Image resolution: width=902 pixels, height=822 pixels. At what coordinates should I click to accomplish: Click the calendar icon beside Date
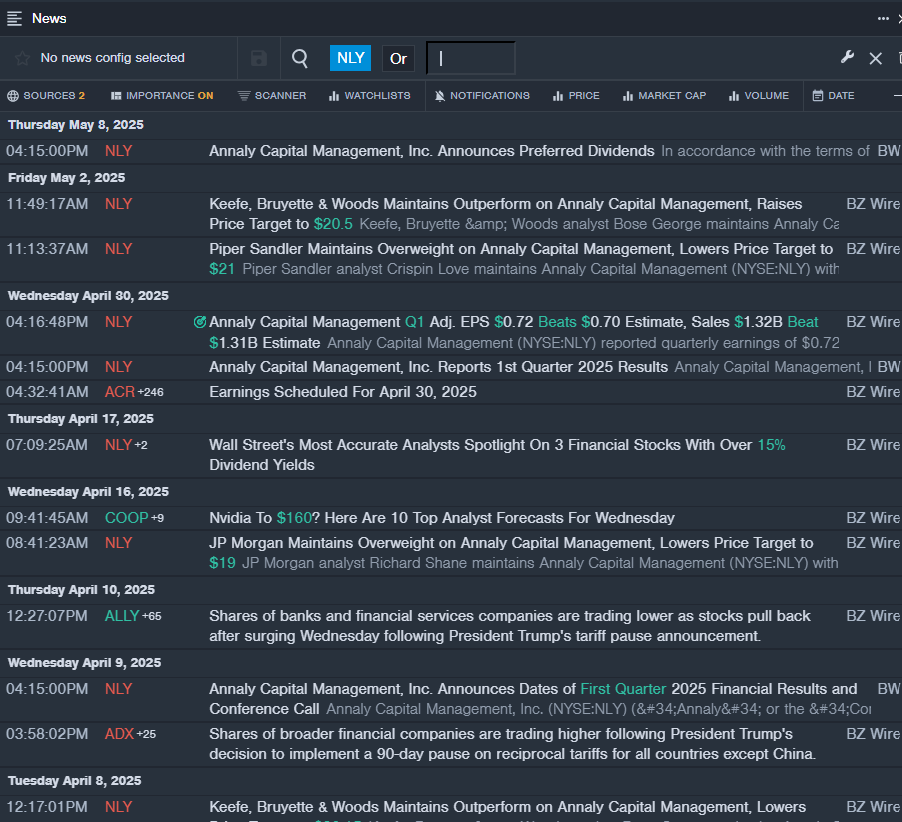(x=818, y=95)
